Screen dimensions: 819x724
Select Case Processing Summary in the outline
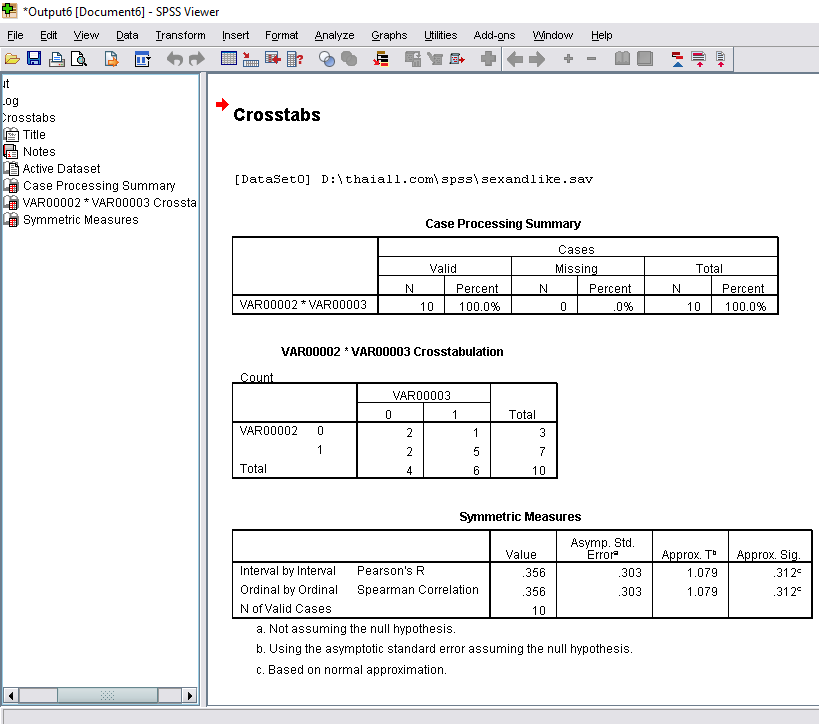(x=98, y=186)
